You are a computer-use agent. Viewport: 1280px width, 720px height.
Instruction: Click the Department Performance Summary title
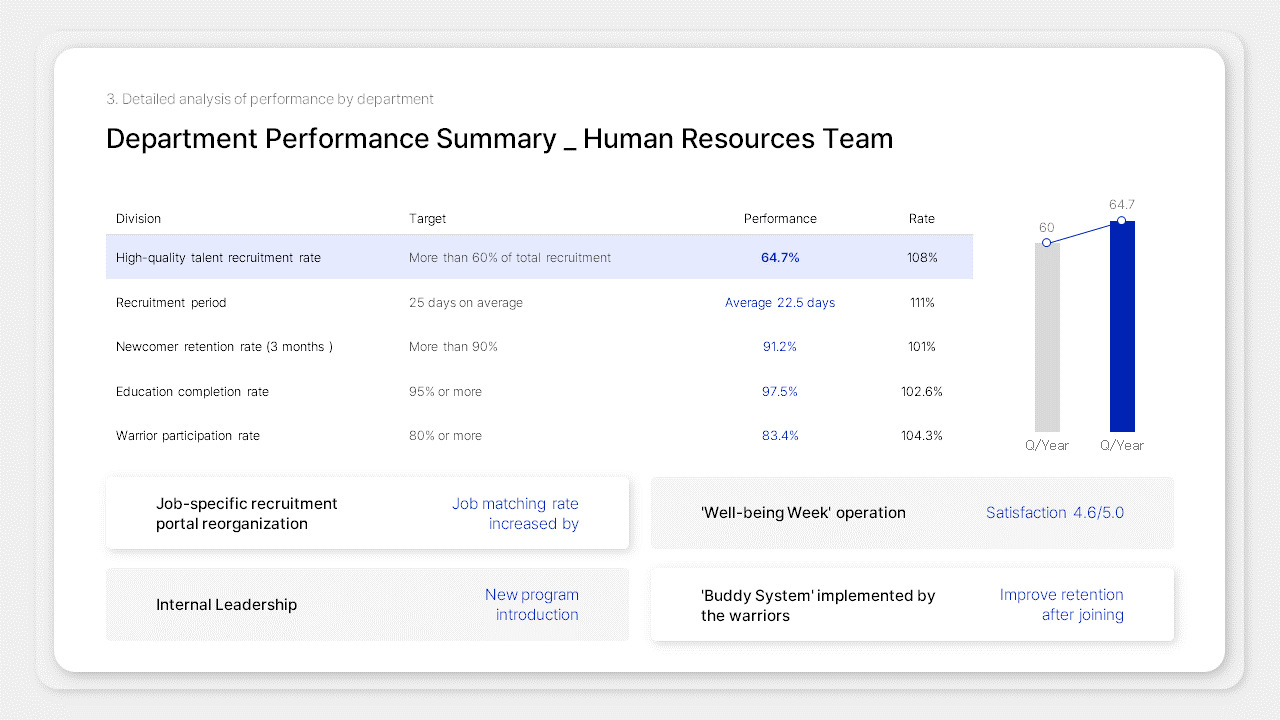coord(499,138)
